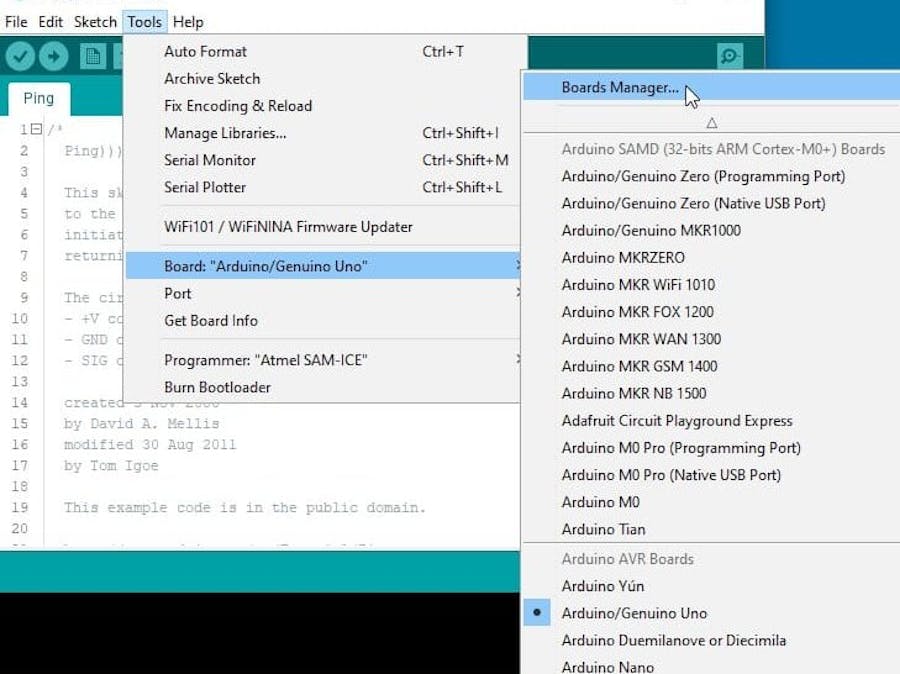Viewport: 900px width, 674px height.
Task: Open Serial Plotter menu entry
Action: [322, 187]
